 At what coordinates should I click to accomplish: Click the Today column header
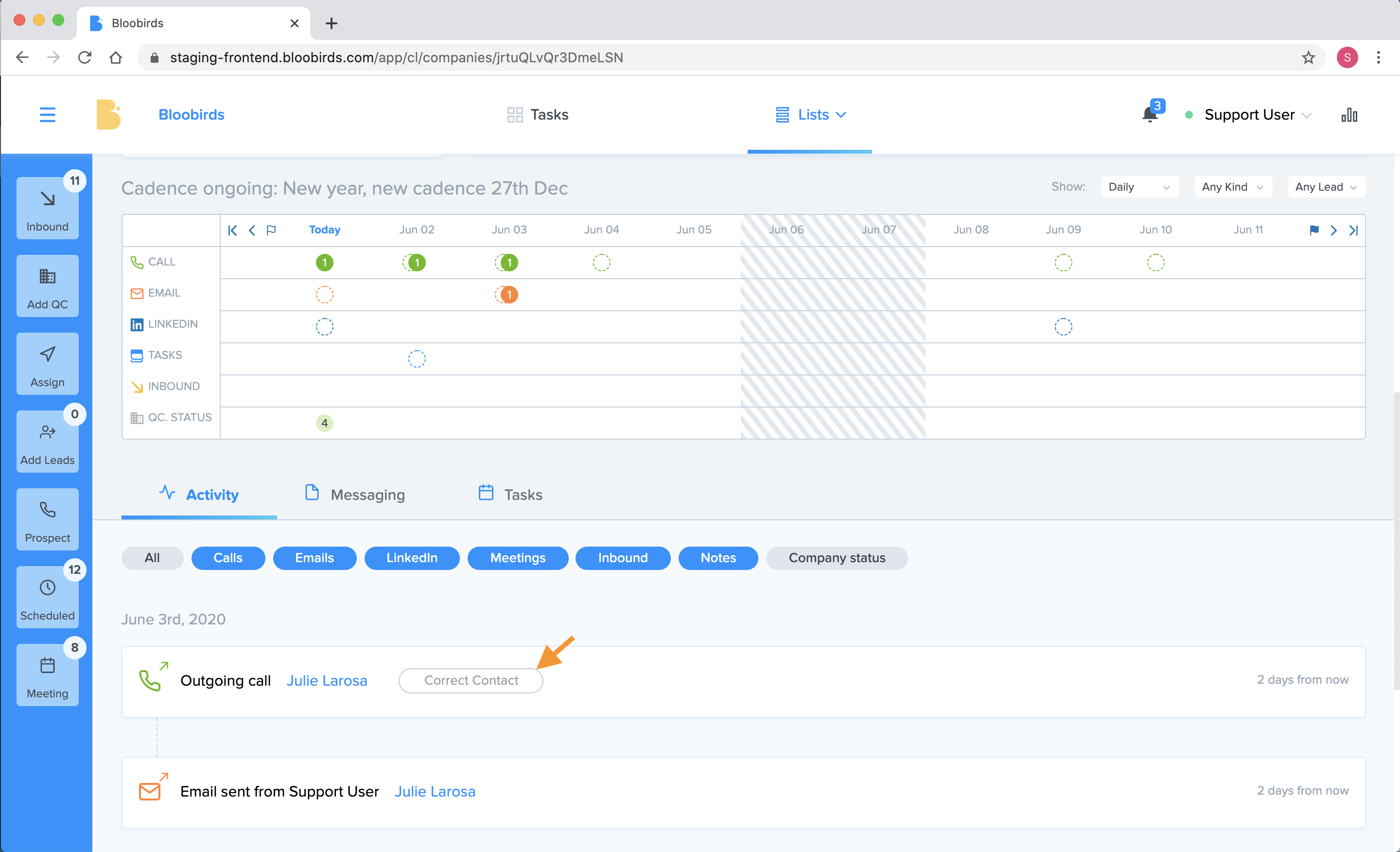point(324,230)
